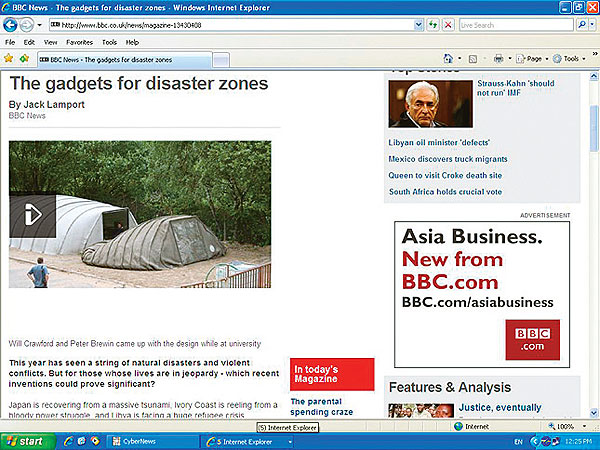The width and height of the screenshot is (600, 450).
Task: Click the red BBC.com logo in advertisement
Action: tap(532, 340)
